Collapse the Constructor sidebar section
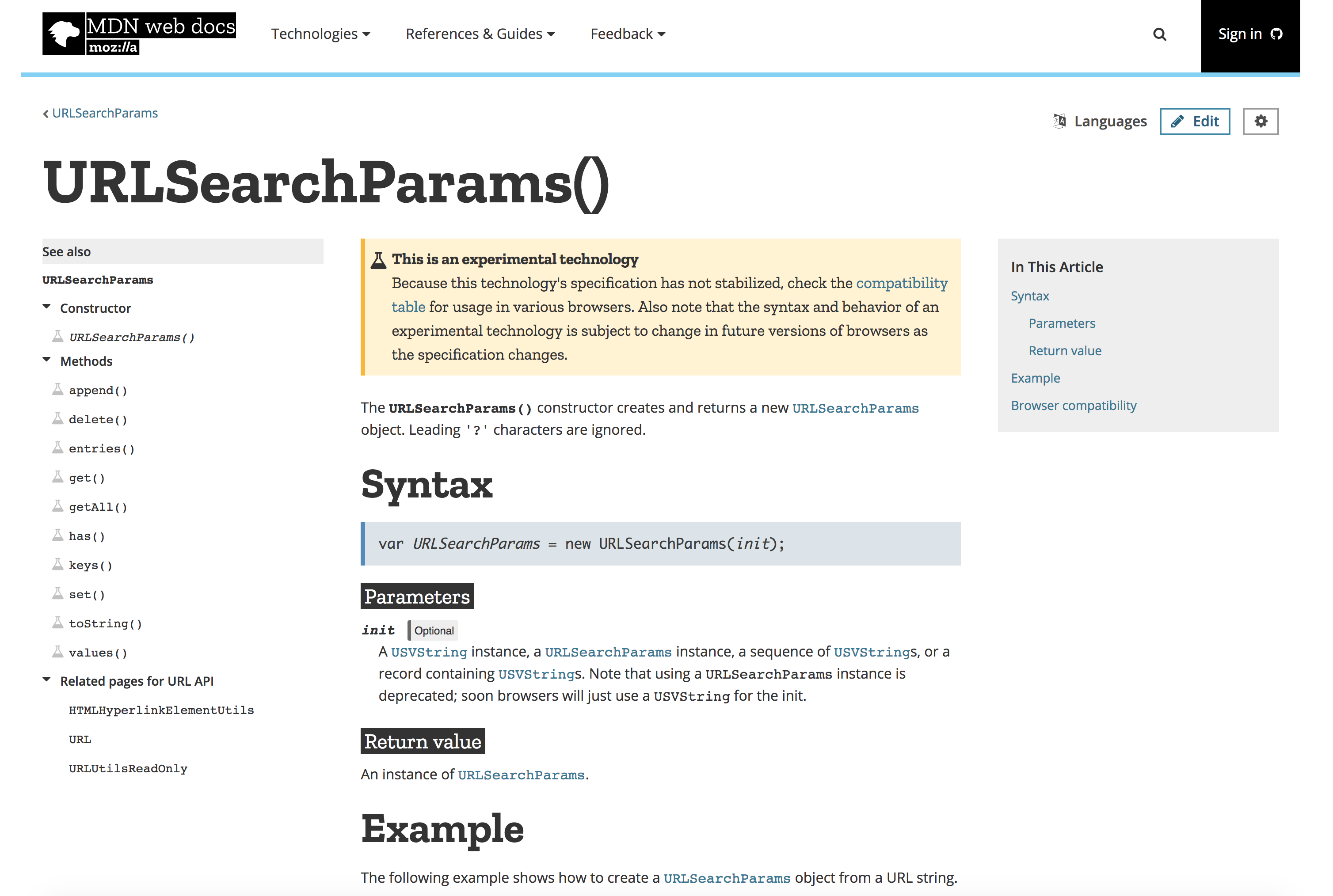Screen dimensions: 1333x896 47,308
